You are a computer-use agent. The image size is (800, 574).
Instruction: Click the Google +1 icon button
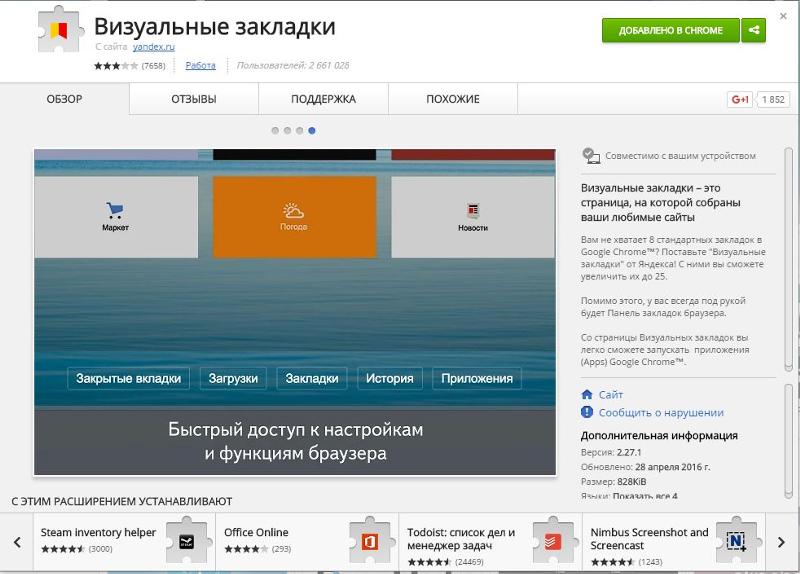tap(740, 99)
